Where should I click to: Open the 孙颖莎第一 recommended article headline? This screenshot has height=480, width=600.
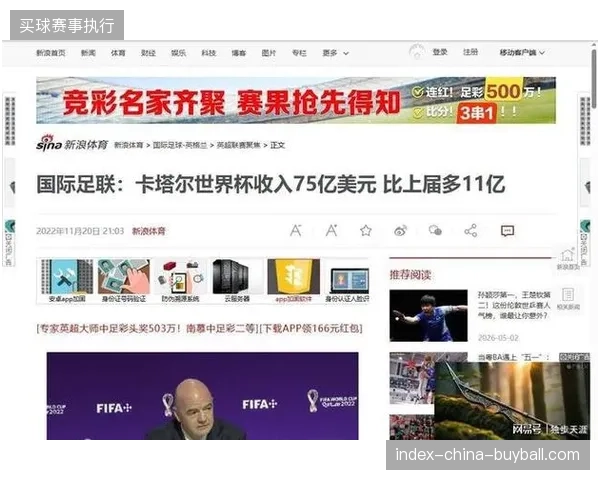click(514, 305)
